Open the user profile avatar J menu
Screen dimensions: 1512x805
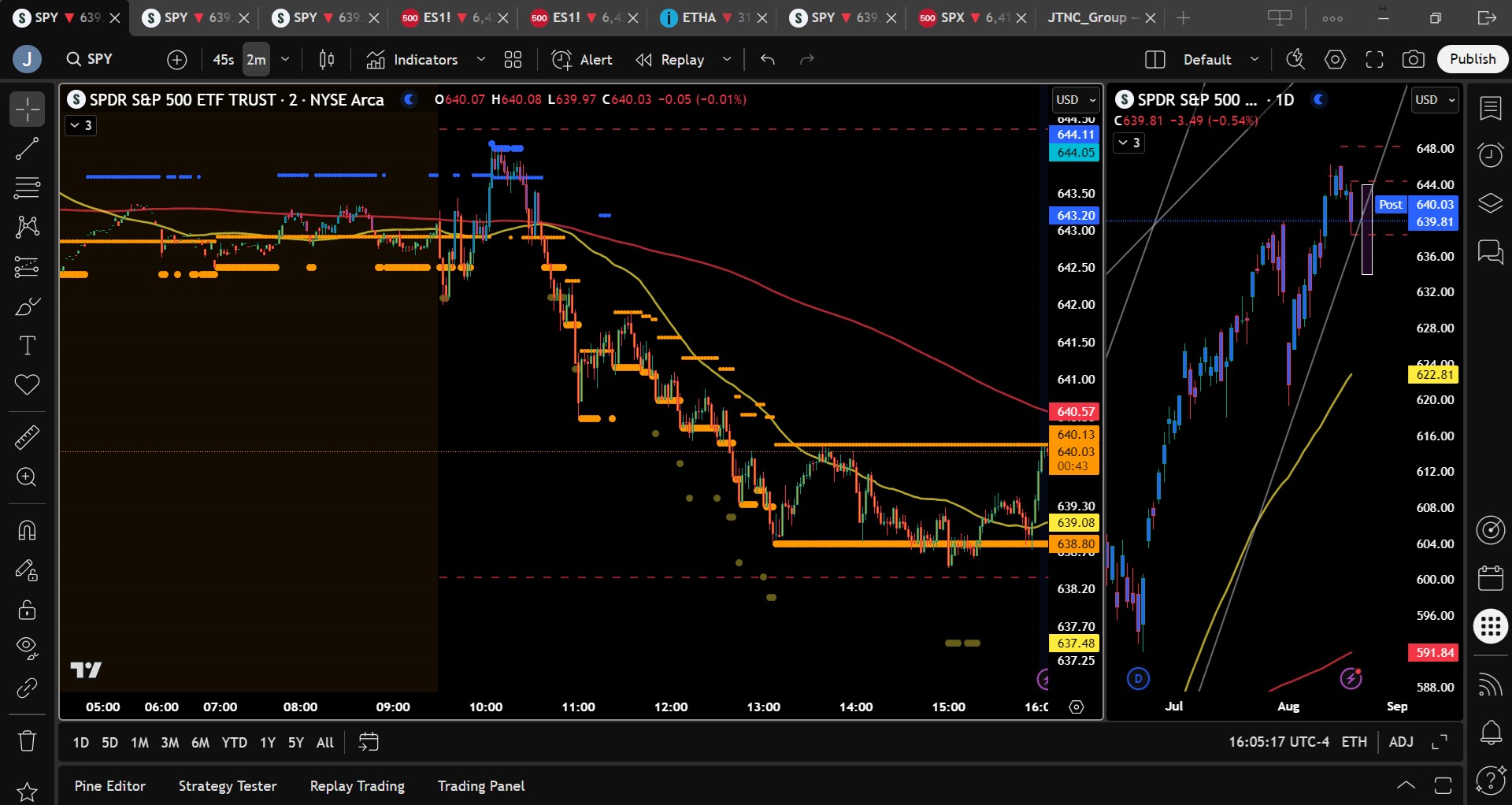[28, 59]
